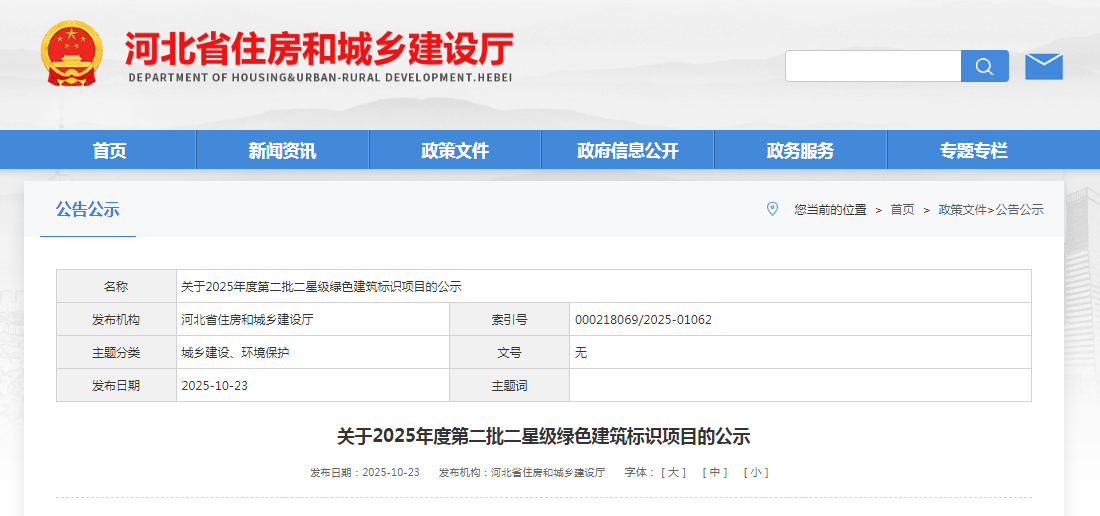Click the 政策文件 breadcrumb link
Viewport: 1100px width, 516px height.
click(x=962, y=209)
